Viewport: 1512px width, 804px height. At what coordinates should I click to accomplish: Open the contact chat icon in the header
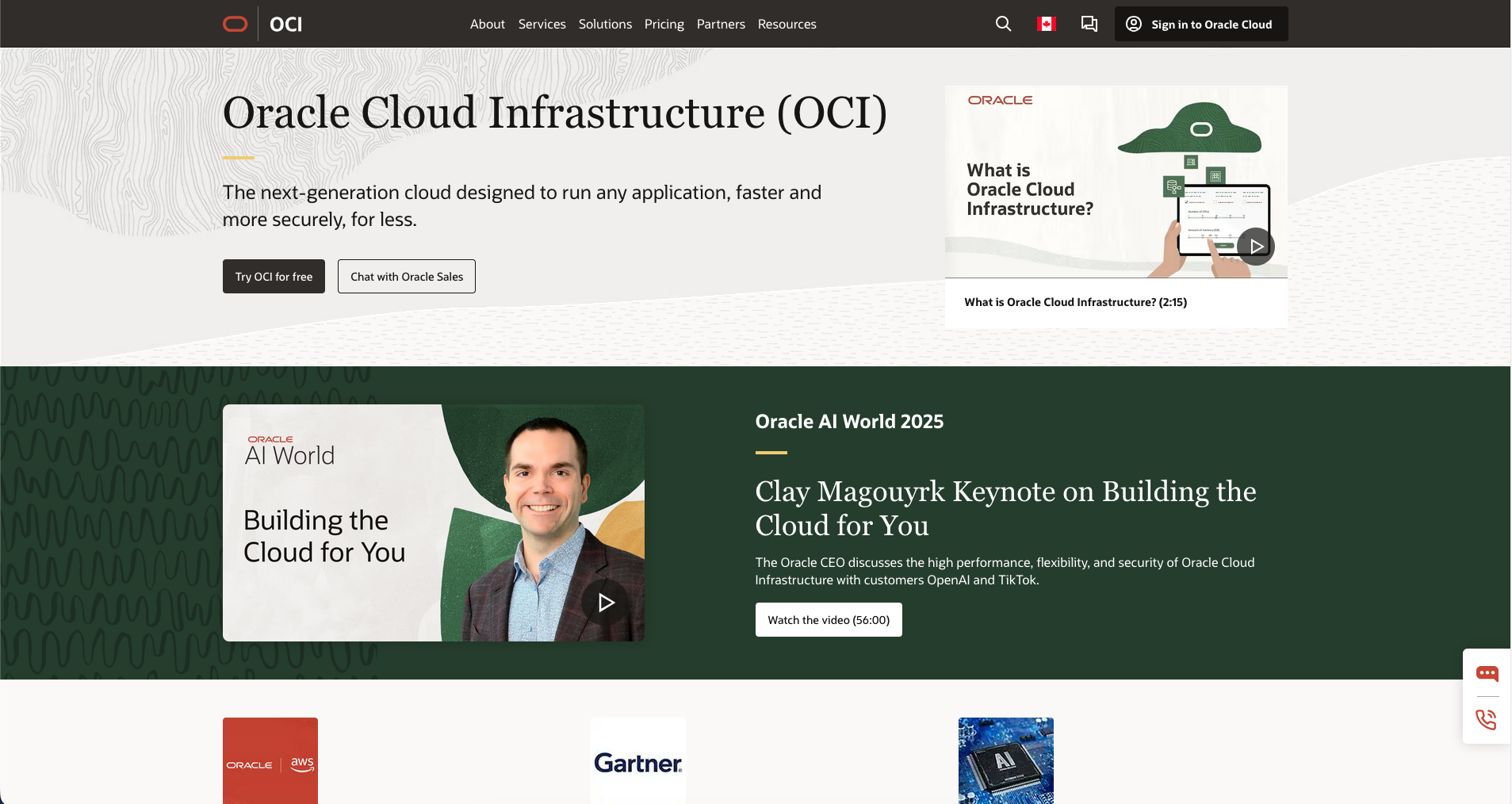1089,24
